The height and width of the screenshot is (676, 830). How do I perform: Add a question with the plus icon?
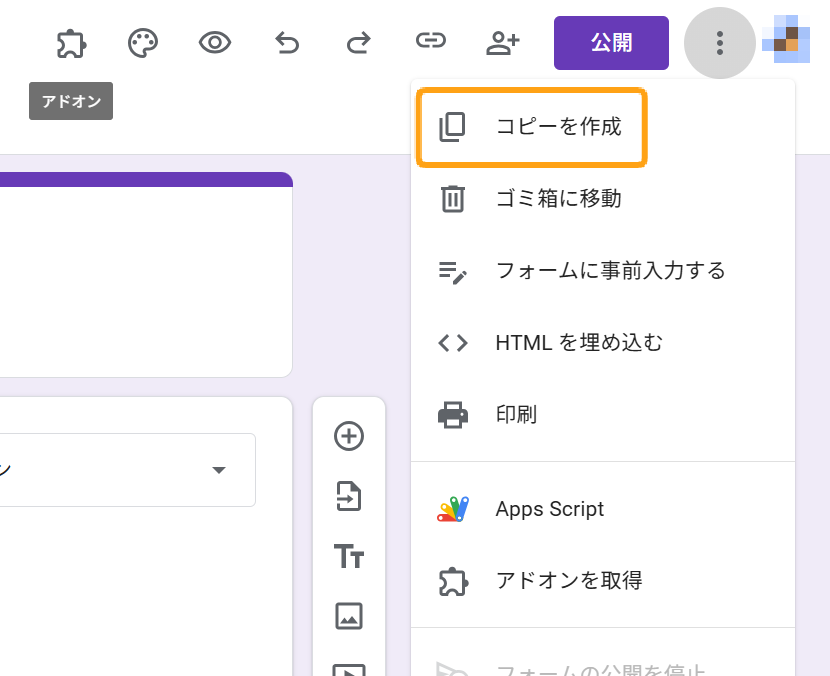[x=349, y=436]
